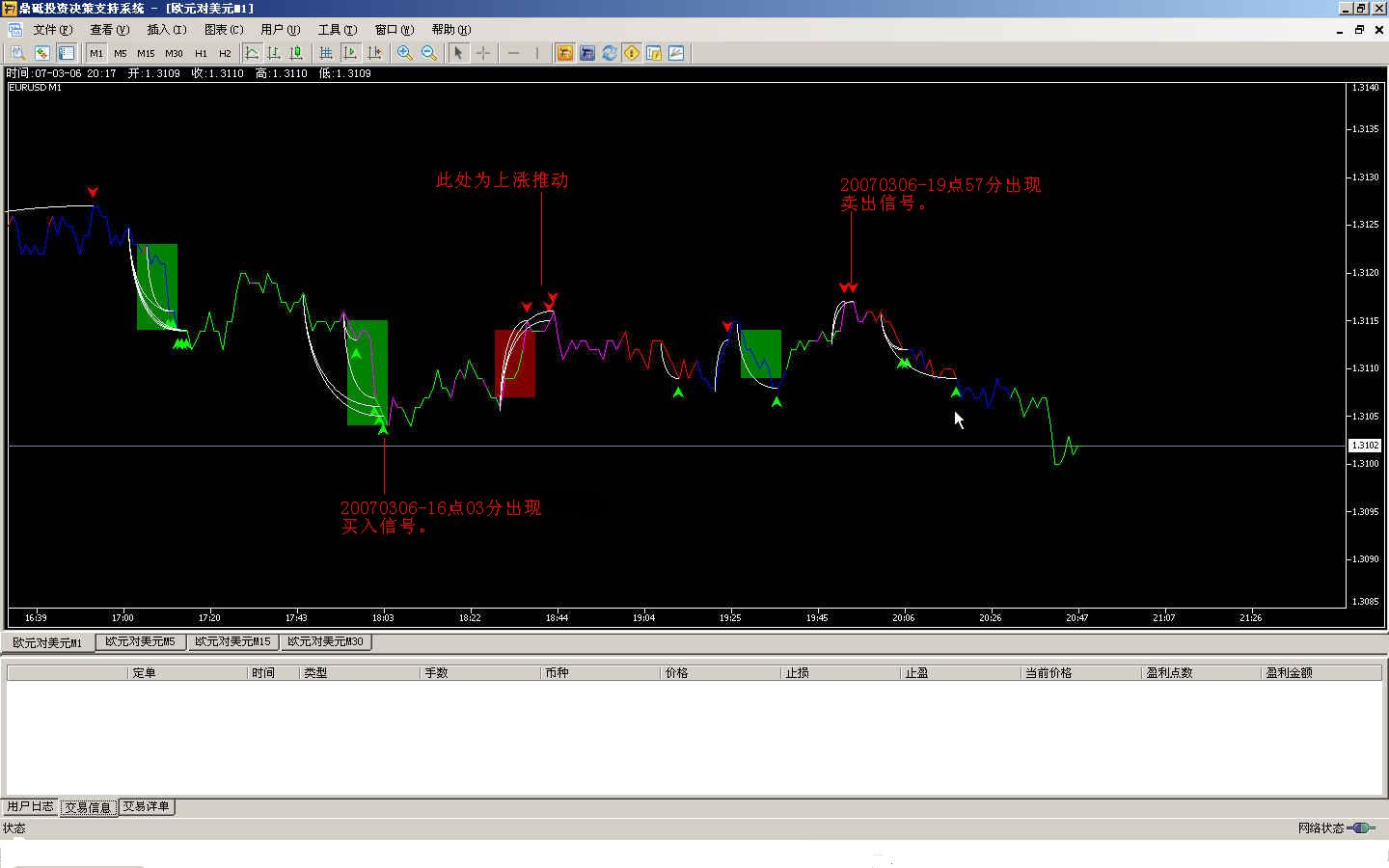The height and width of the screenshot is (868, 1389).
Task: Switch chart to M5 timeframe
Action: click(x=121, y=53)
